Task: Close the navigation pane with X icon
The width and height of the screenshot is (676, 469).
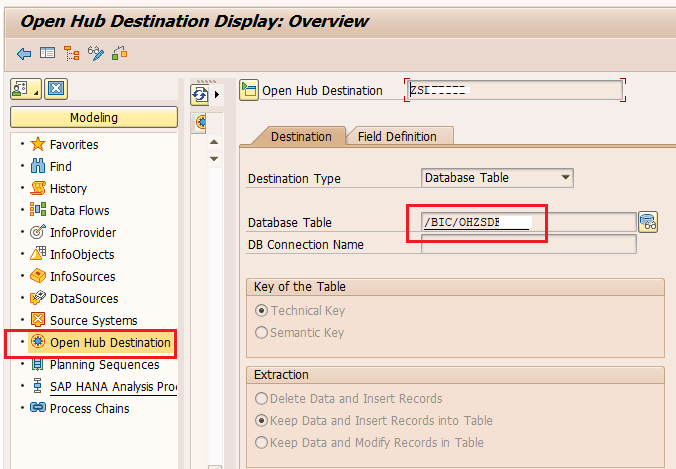Action: 56,89
